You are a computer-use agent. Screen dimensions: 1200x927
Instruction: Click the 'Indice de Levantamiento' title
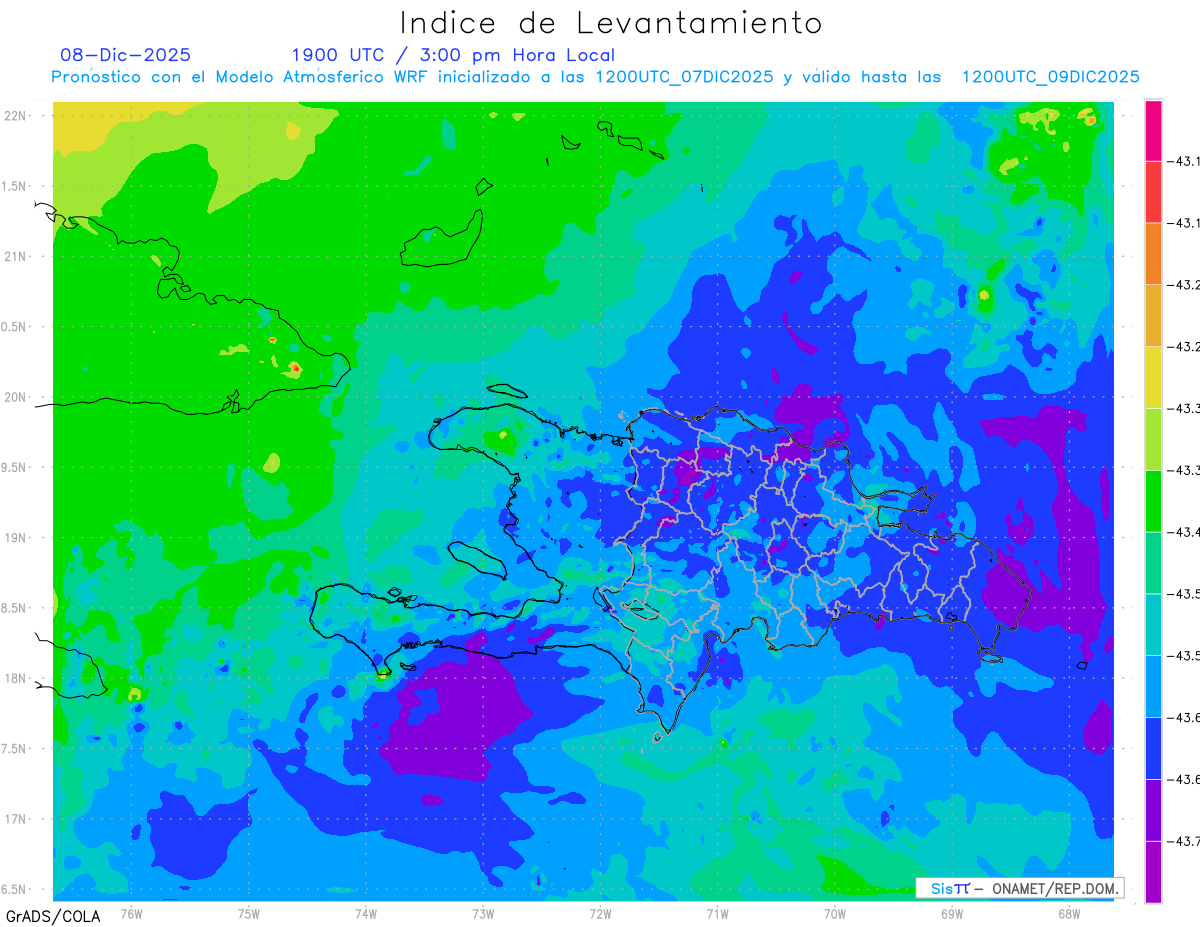pyautogui.click(x=611, y=23)
